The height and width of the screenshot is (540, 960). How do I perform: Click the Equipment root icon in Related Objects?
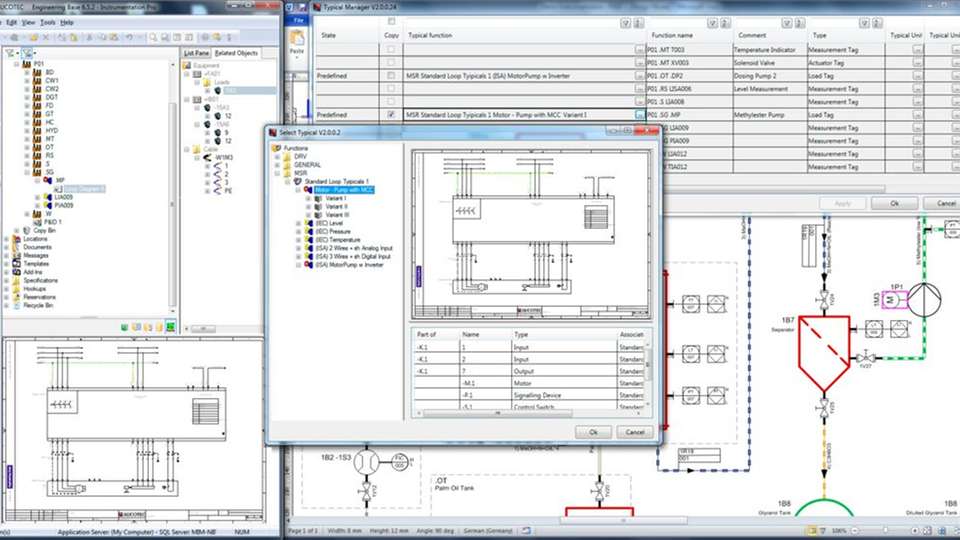[x=187, y=65]
